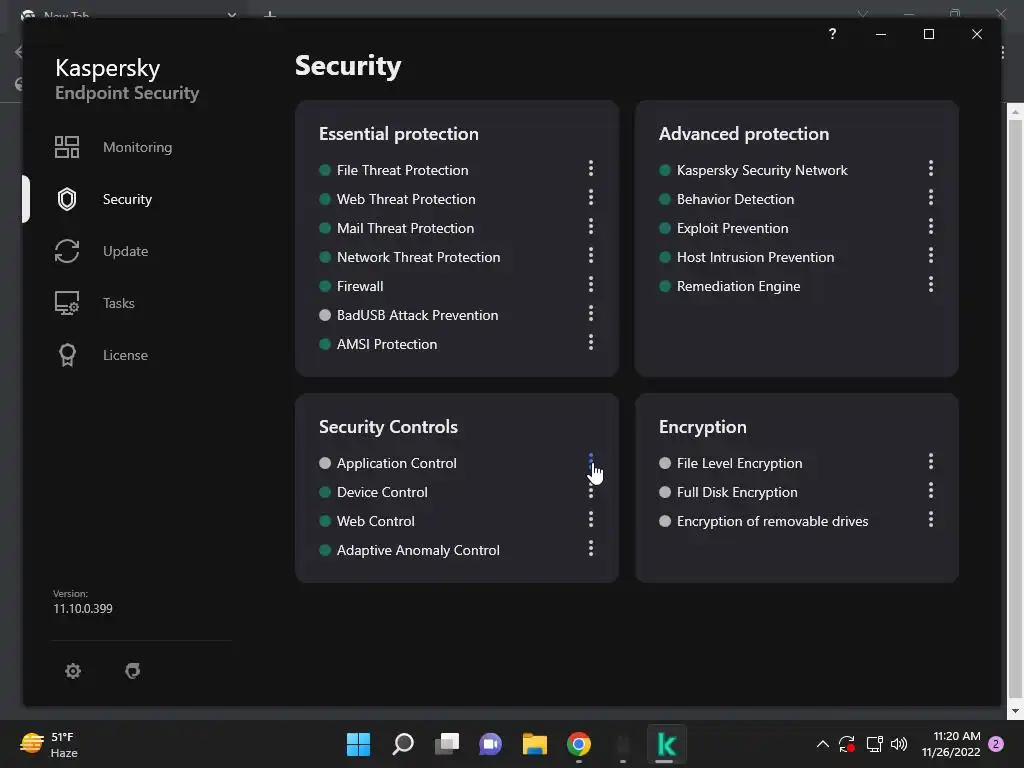Open the Monitoring section
Viewport: 1024px width, 768px height.
[x=137, y=147]
